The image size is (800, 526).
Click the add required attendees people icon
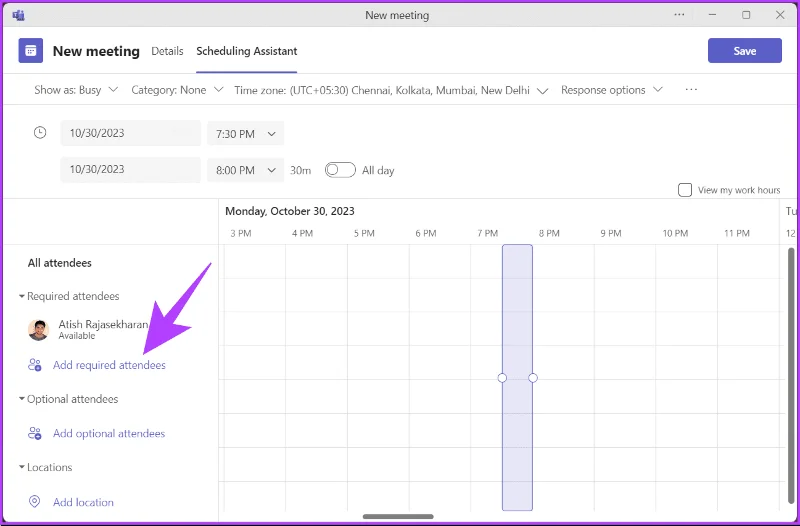35,365
